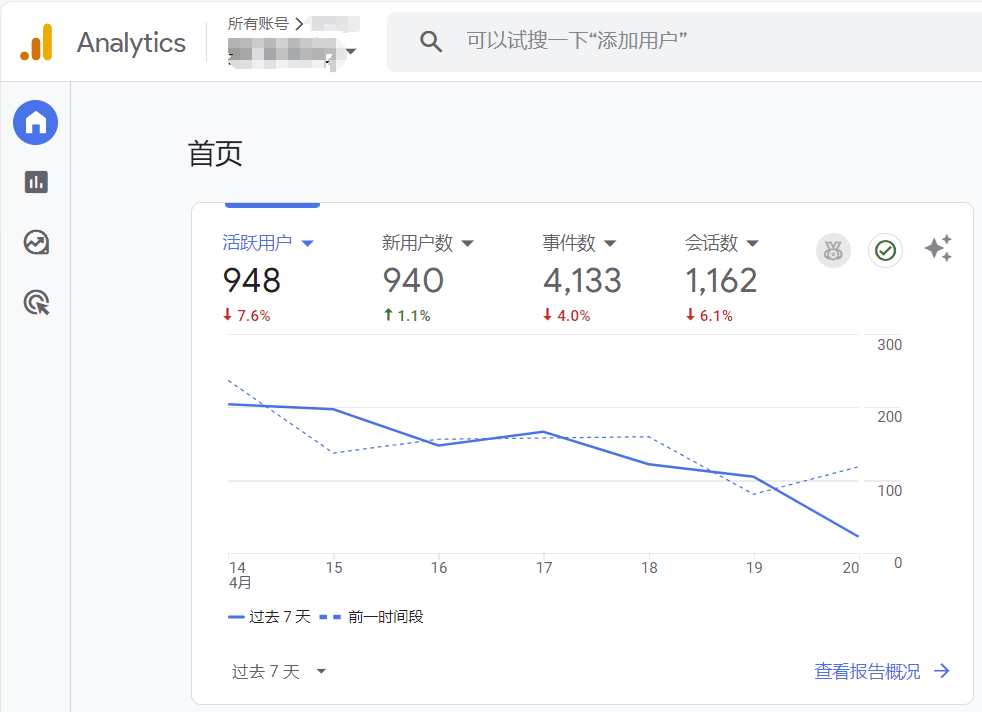
Task: Expand the 事件数 metric dropdown
Action: coord(610,243)
